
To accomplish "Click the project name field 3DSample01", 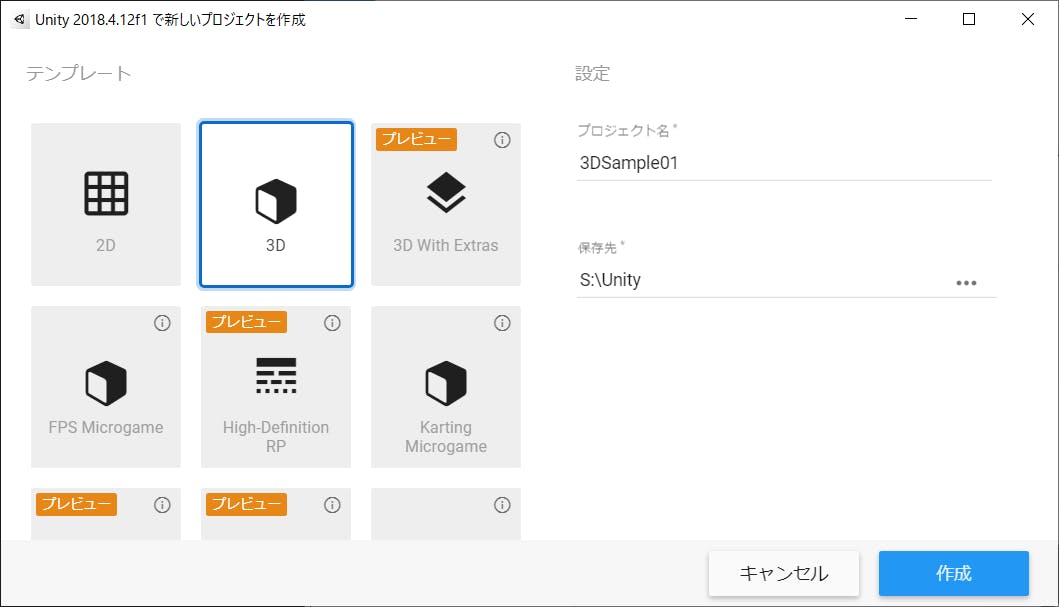I will click(x=784, y=163).
